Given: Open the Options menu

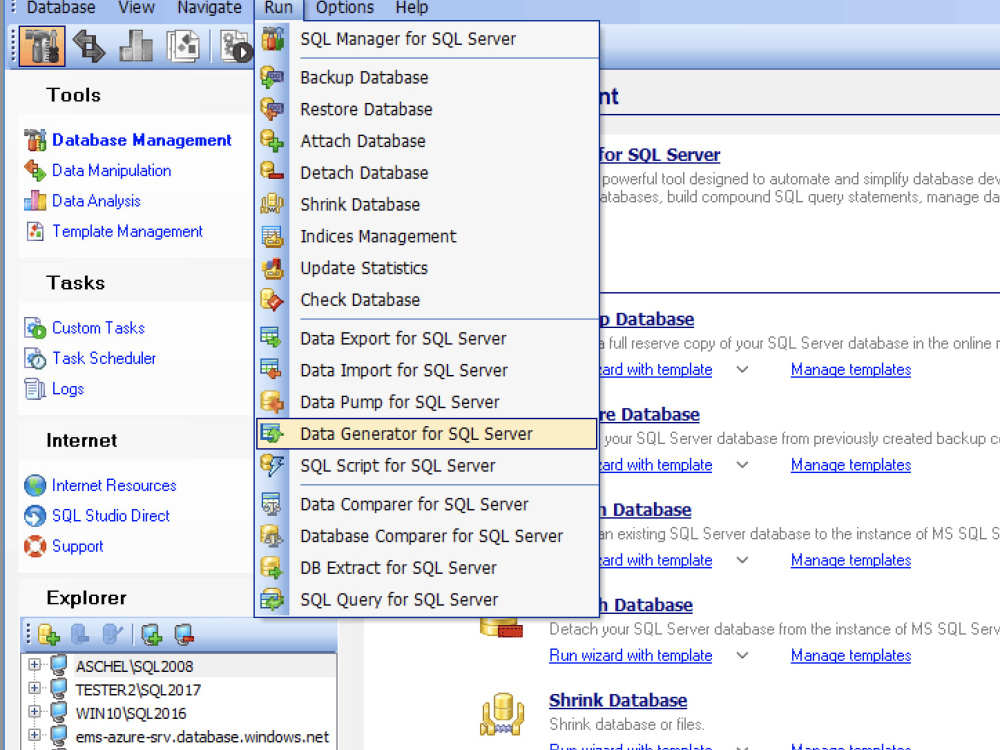Looking at the screenshot, I should 345,8.
